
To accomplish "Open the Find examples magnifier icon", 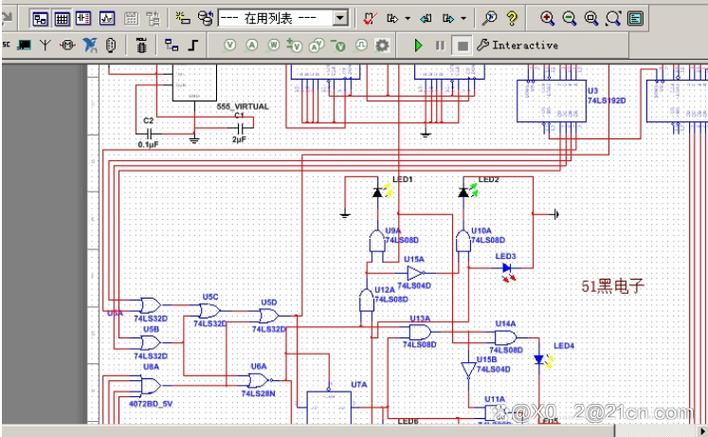I will [489, 18].
